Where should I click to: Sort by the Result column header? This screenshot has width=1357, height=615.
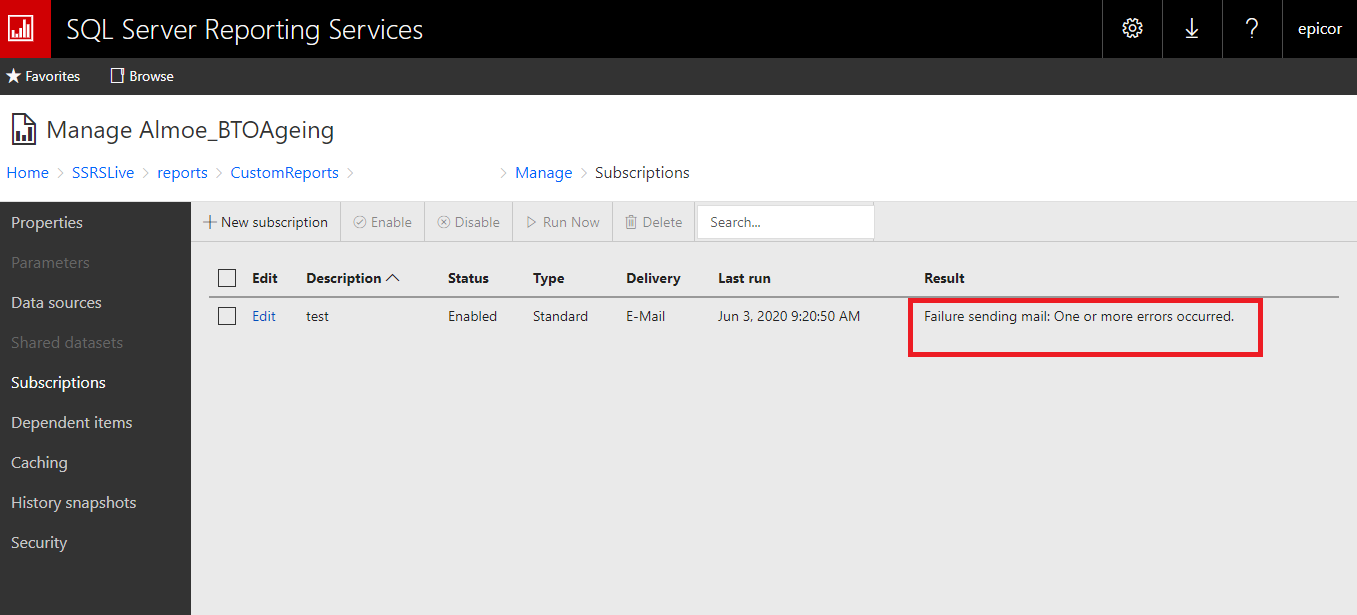tap(944, 278)
